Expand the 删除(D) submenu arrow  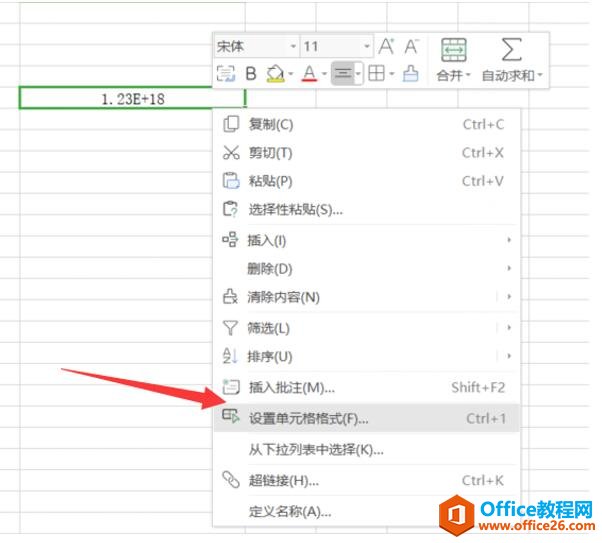509,268
